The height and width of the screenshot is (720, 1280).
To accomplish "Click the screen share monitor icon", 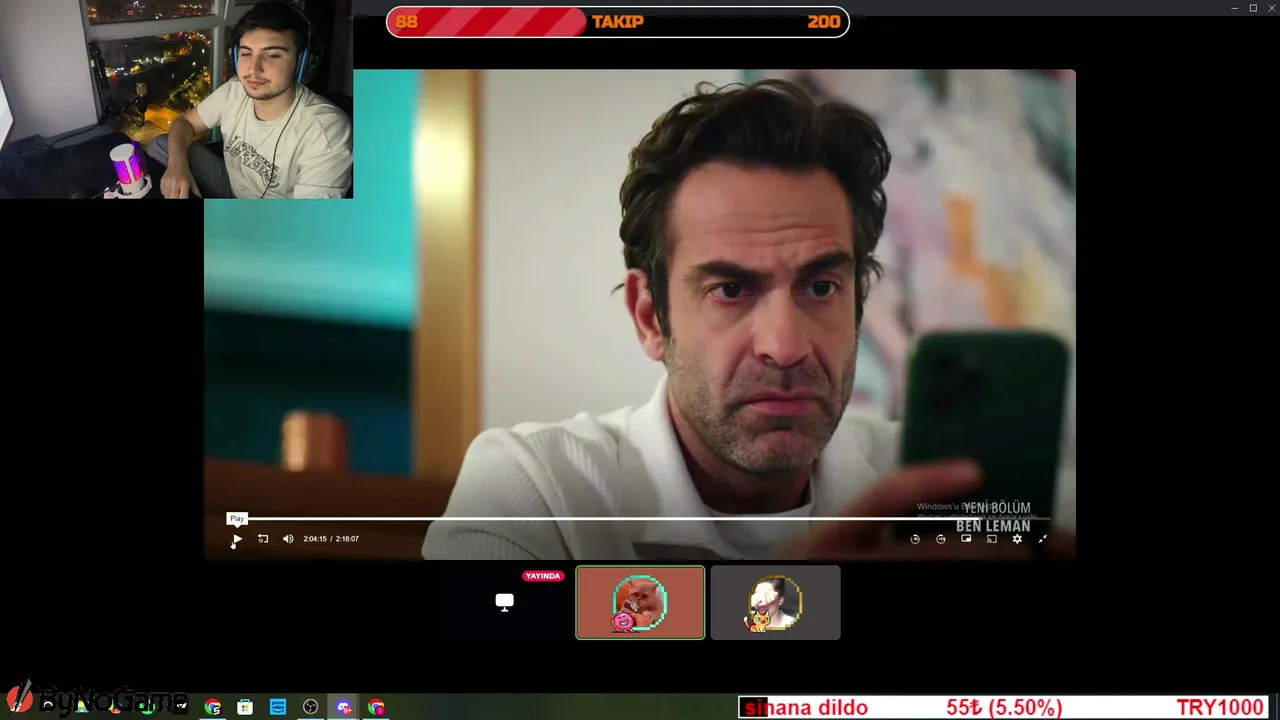I will (505, 602).
